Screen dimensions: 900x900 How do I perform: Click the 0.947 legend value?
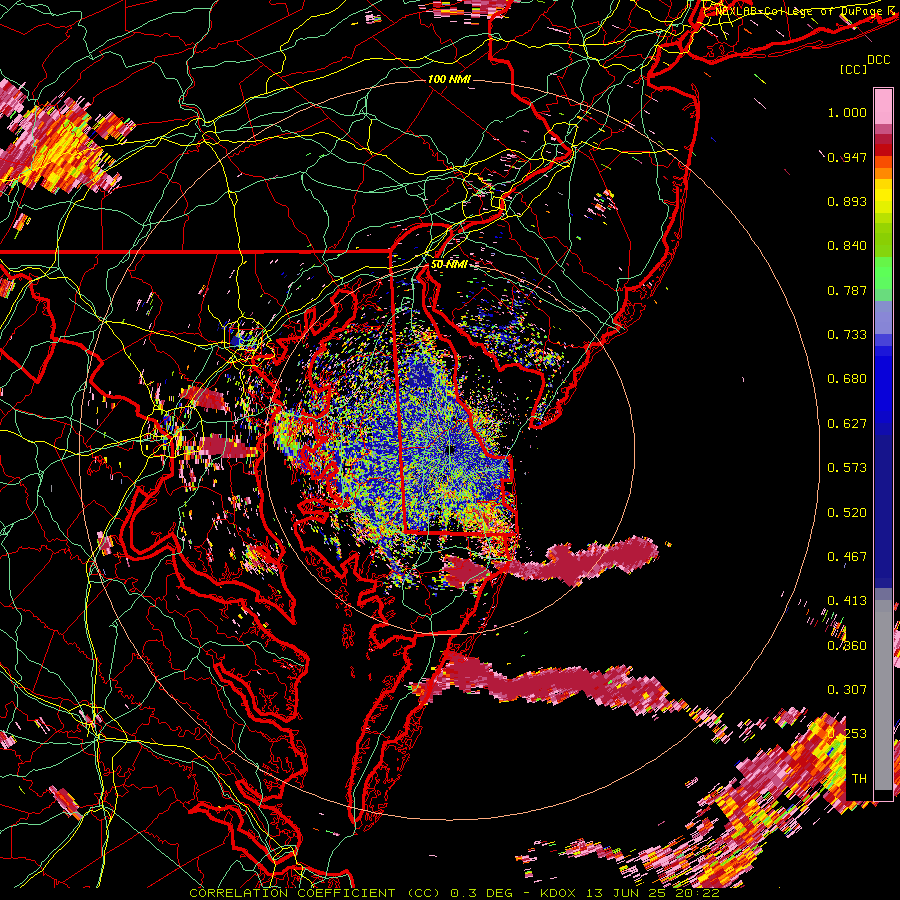coord(847,157)
